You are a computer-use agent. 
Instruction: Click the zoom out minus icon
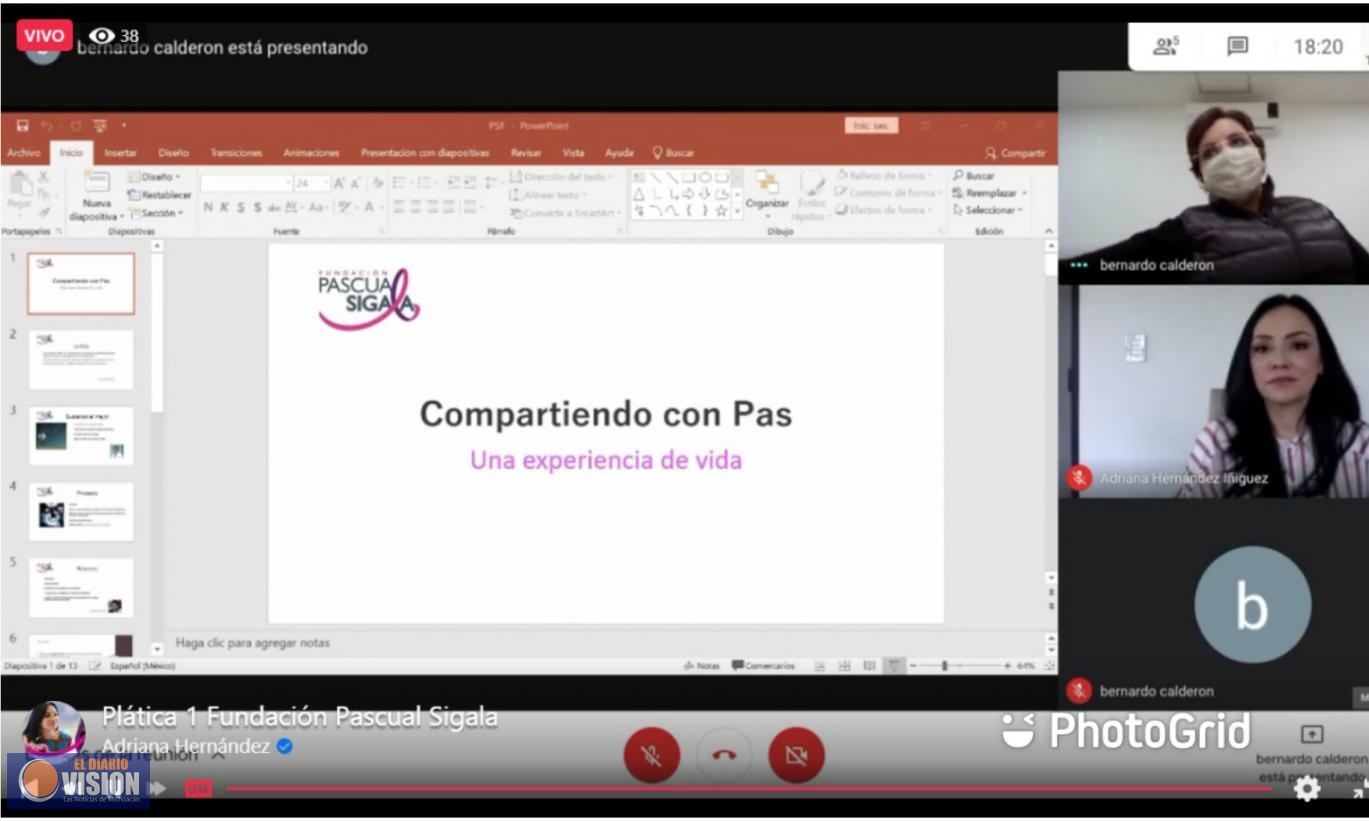[x=913, y=666]
